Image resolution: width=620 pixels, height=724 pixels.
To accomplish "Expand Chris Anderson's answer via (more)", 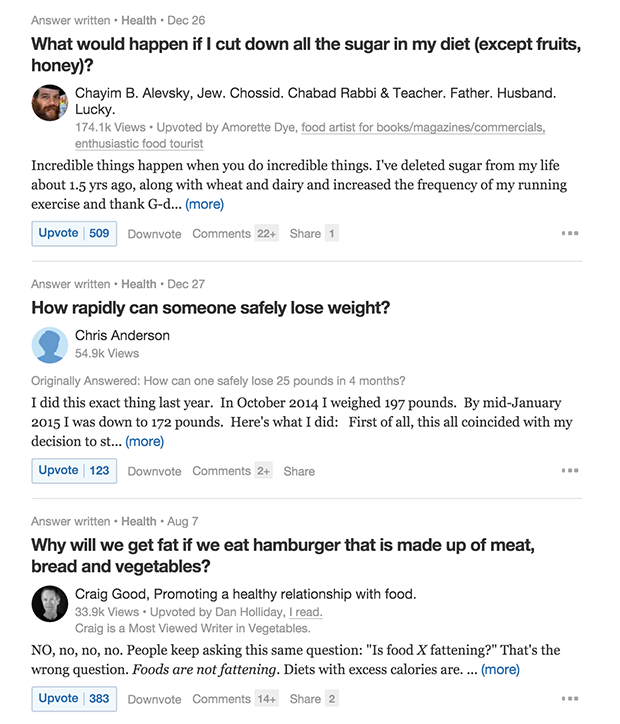I will pos(144,441).
